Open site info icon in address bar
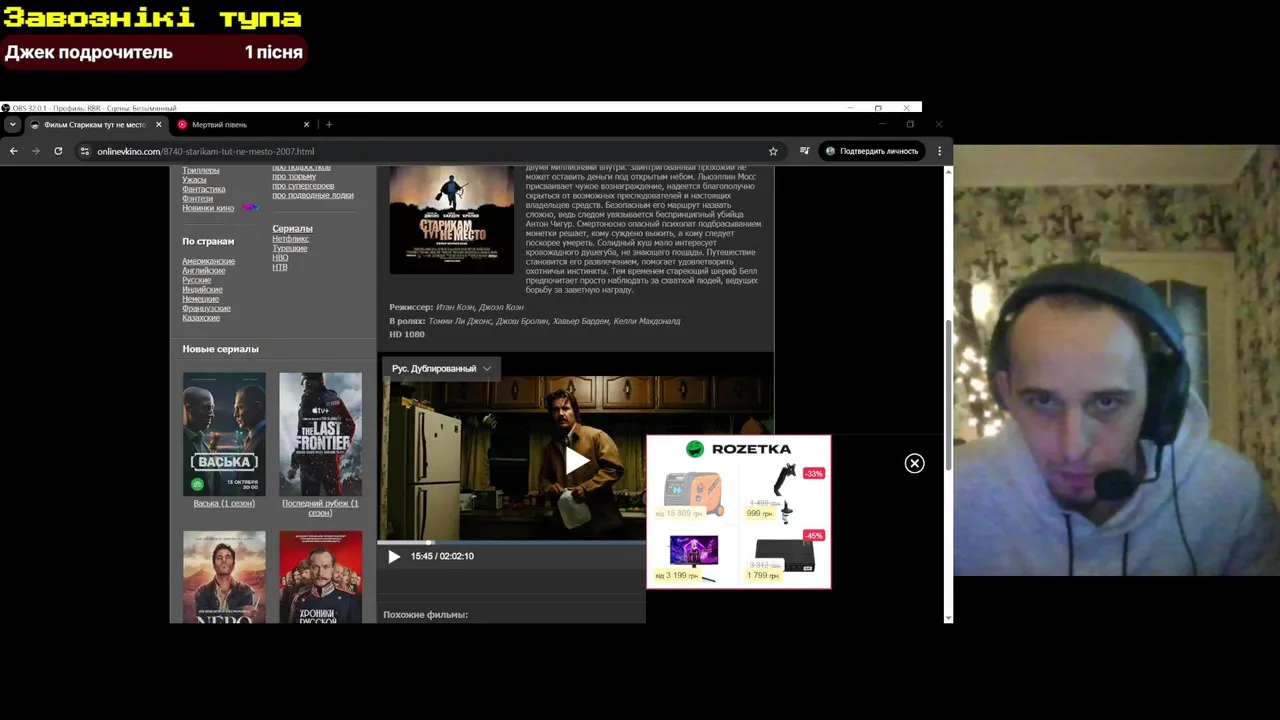This screenshot has width=1280, height=720. [x=85, y=151]
